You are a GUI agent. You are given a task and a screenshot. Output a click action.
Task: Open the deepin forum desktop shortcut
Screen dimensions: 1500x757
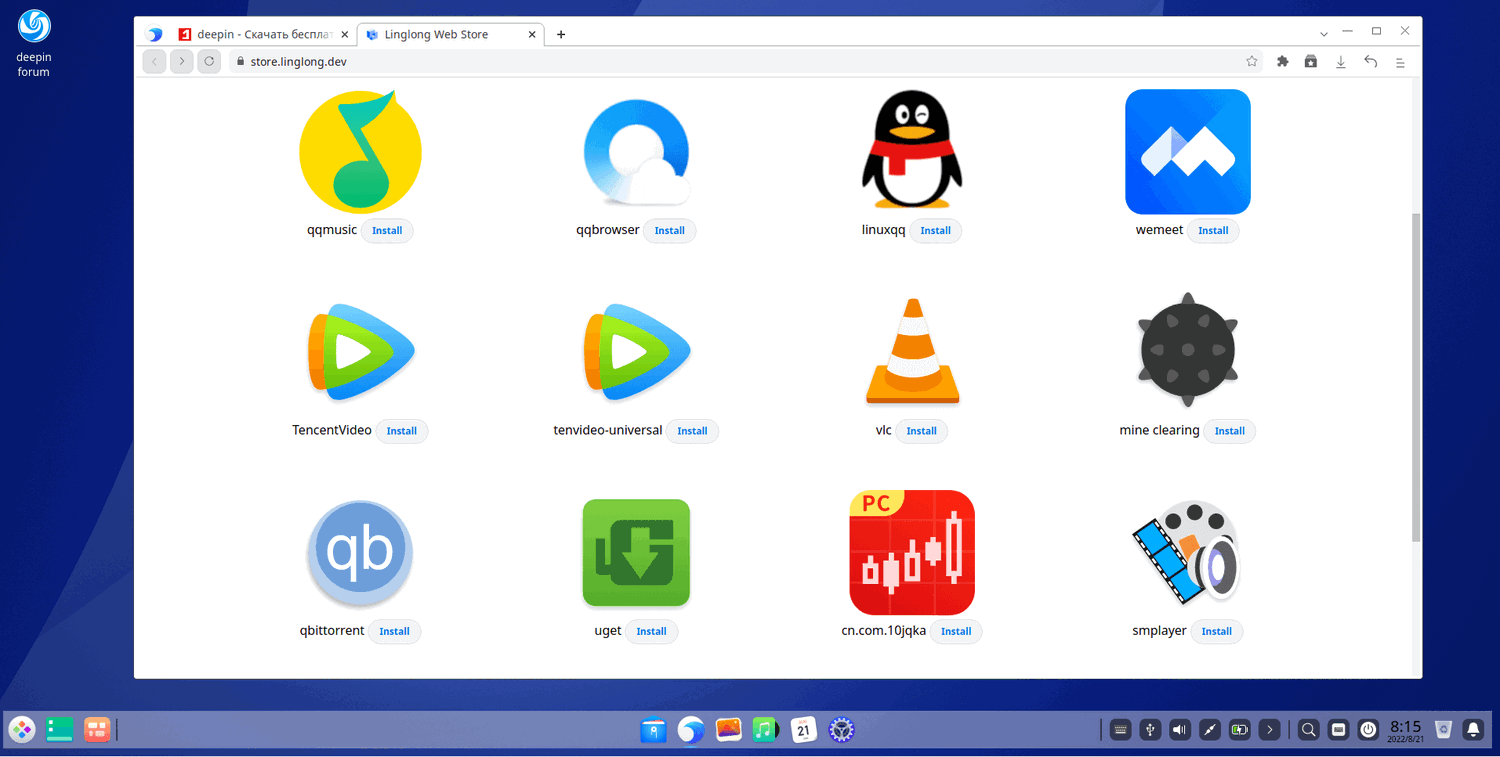click(x=34, y=42)
